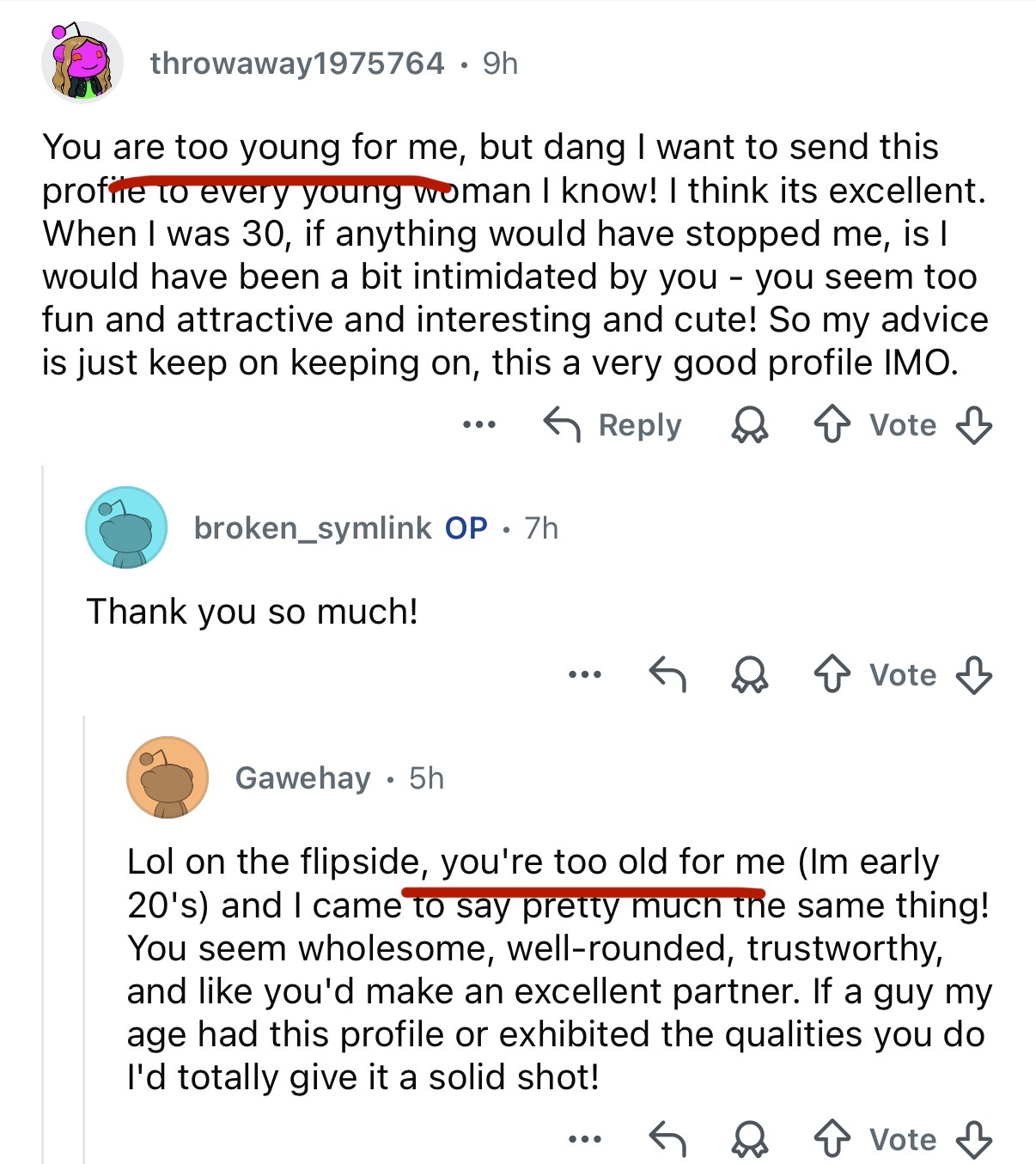Viewport: 1036px width, 1164px height.
Task: Tap throwaway1975764's pink avatar
Action: coord(82,62)
